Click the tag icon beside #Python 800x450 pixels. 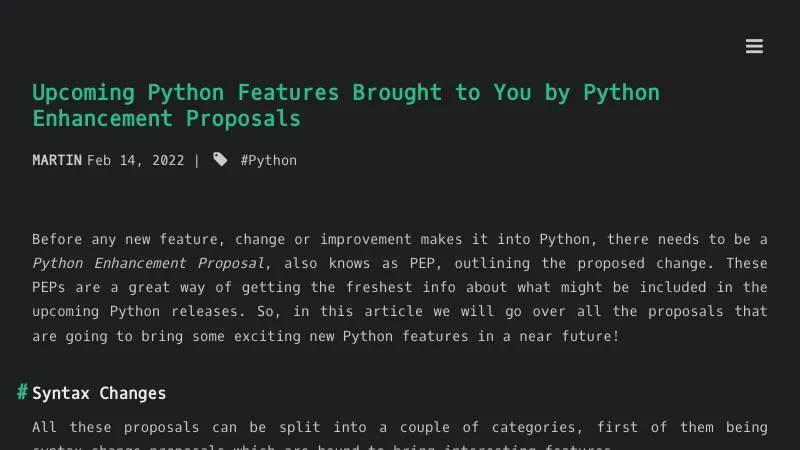[x=220, y=160]
